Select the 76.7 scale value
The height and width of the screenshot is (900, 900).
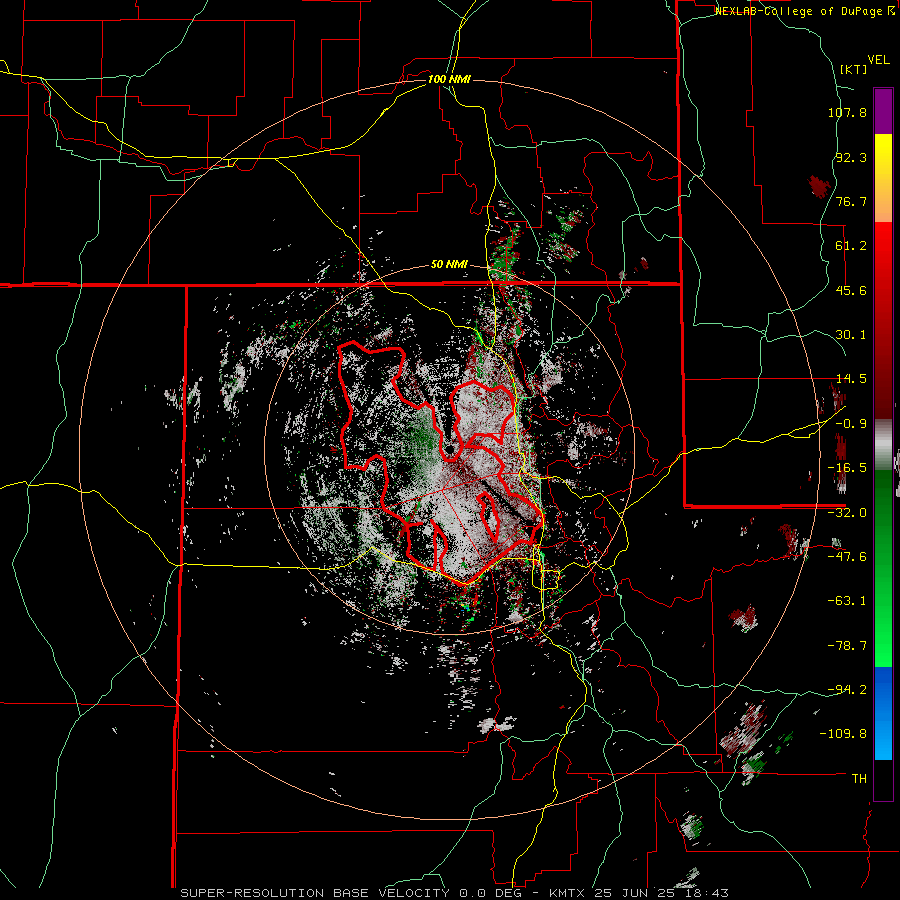[851, 201]
